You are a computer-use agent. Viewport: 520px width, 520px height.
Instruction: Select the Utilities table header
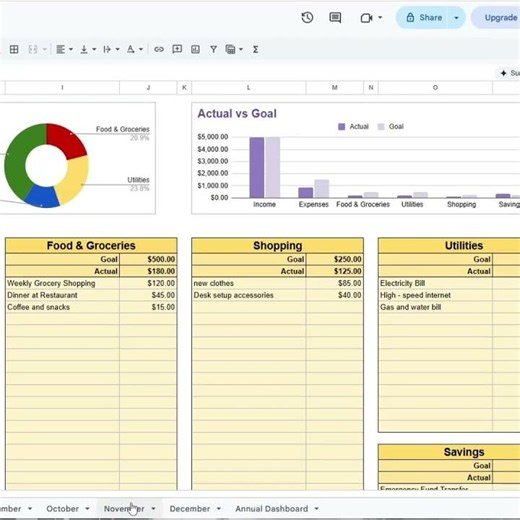tap(449, 246)
